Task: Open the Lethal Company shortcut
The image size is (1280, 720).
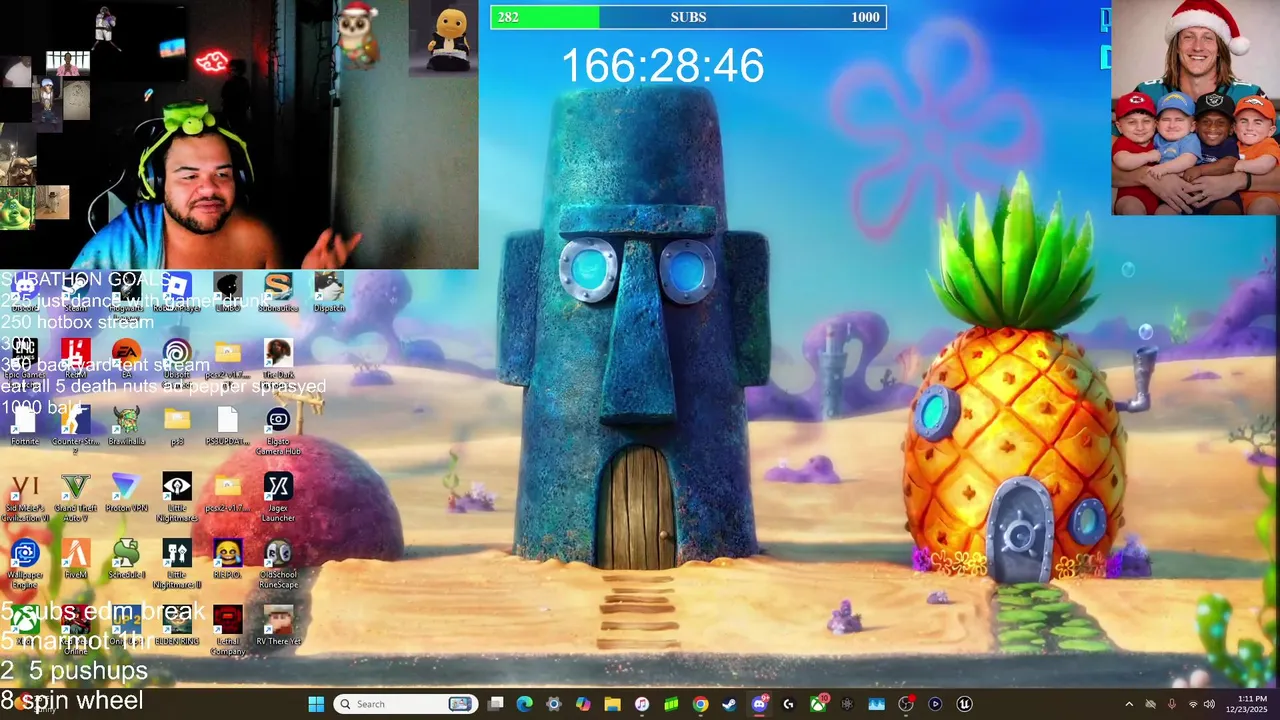Action: 228,630
